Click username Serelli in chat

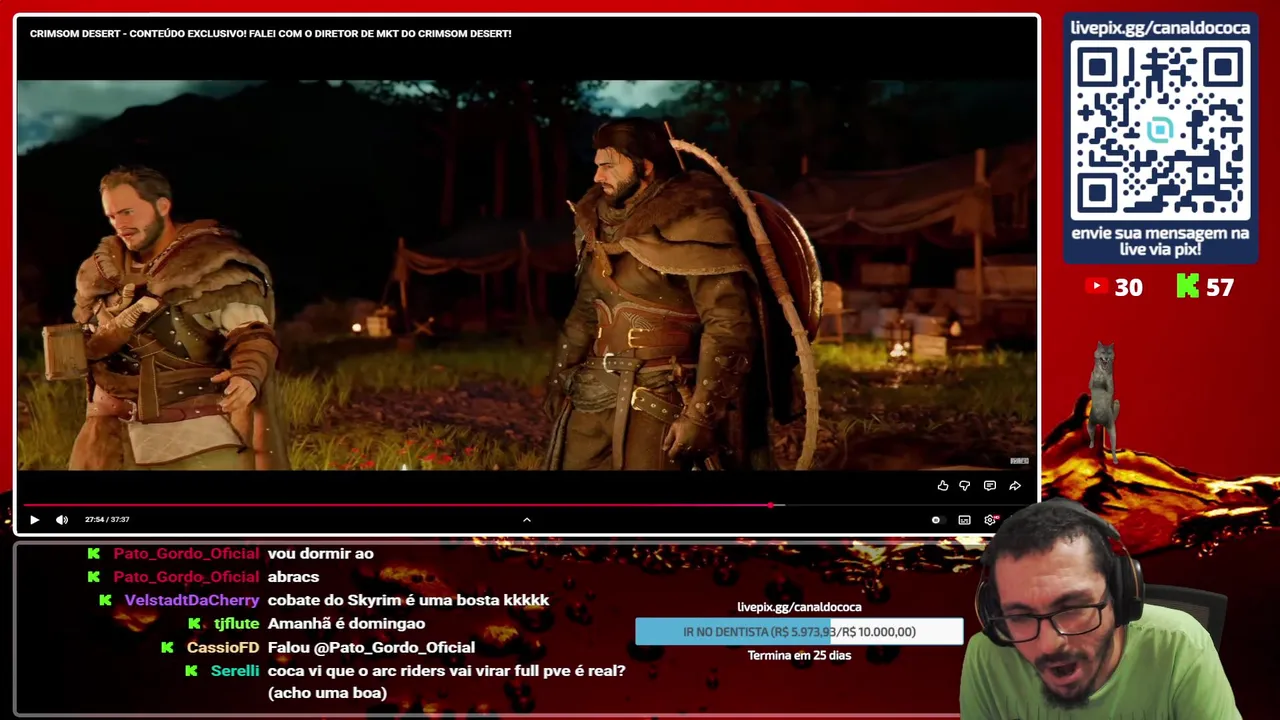pos(235,671)
